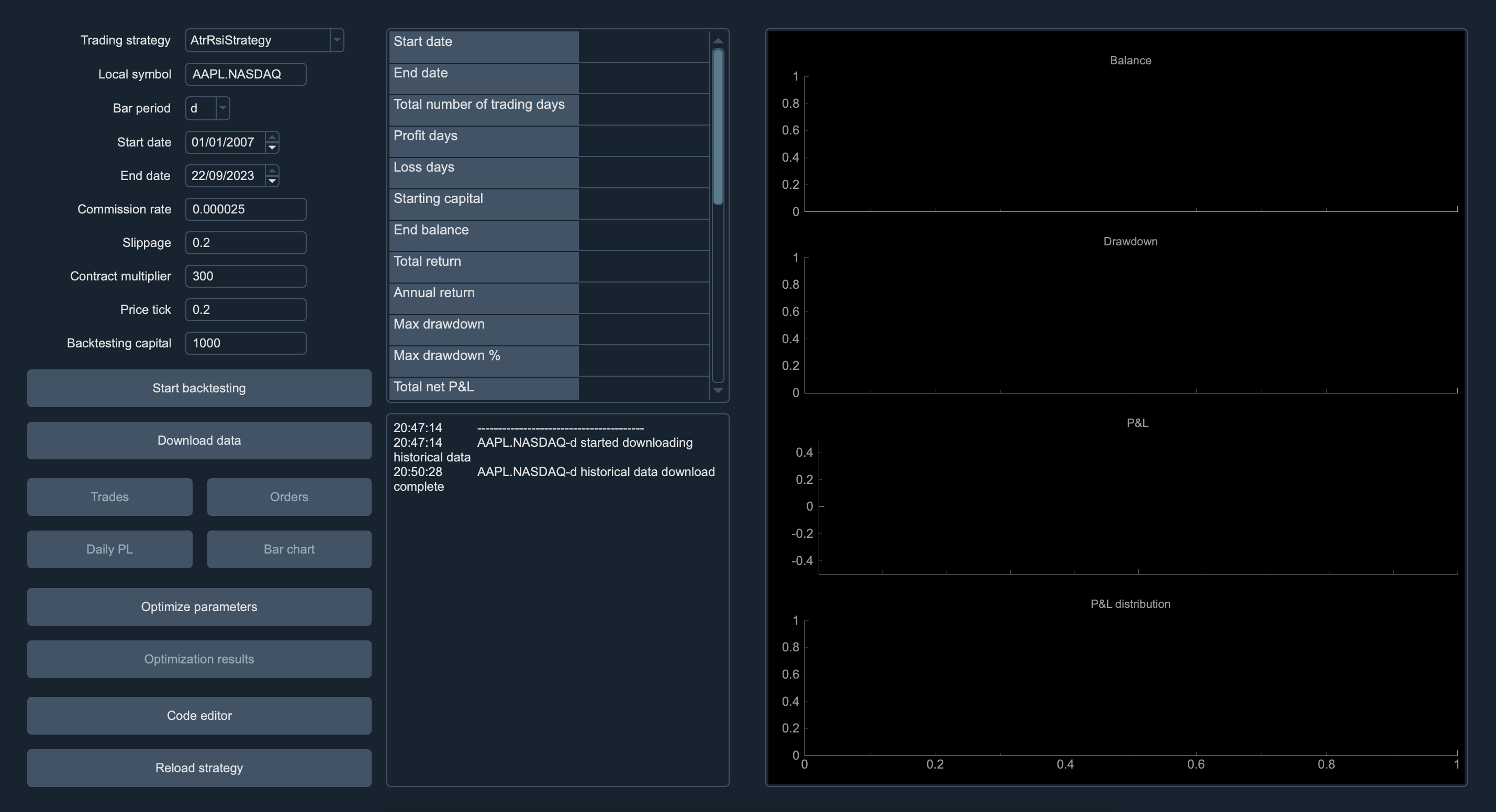The image size is (1496, 812).
Task: Click Start backtesting button
Action: point(198,388)
